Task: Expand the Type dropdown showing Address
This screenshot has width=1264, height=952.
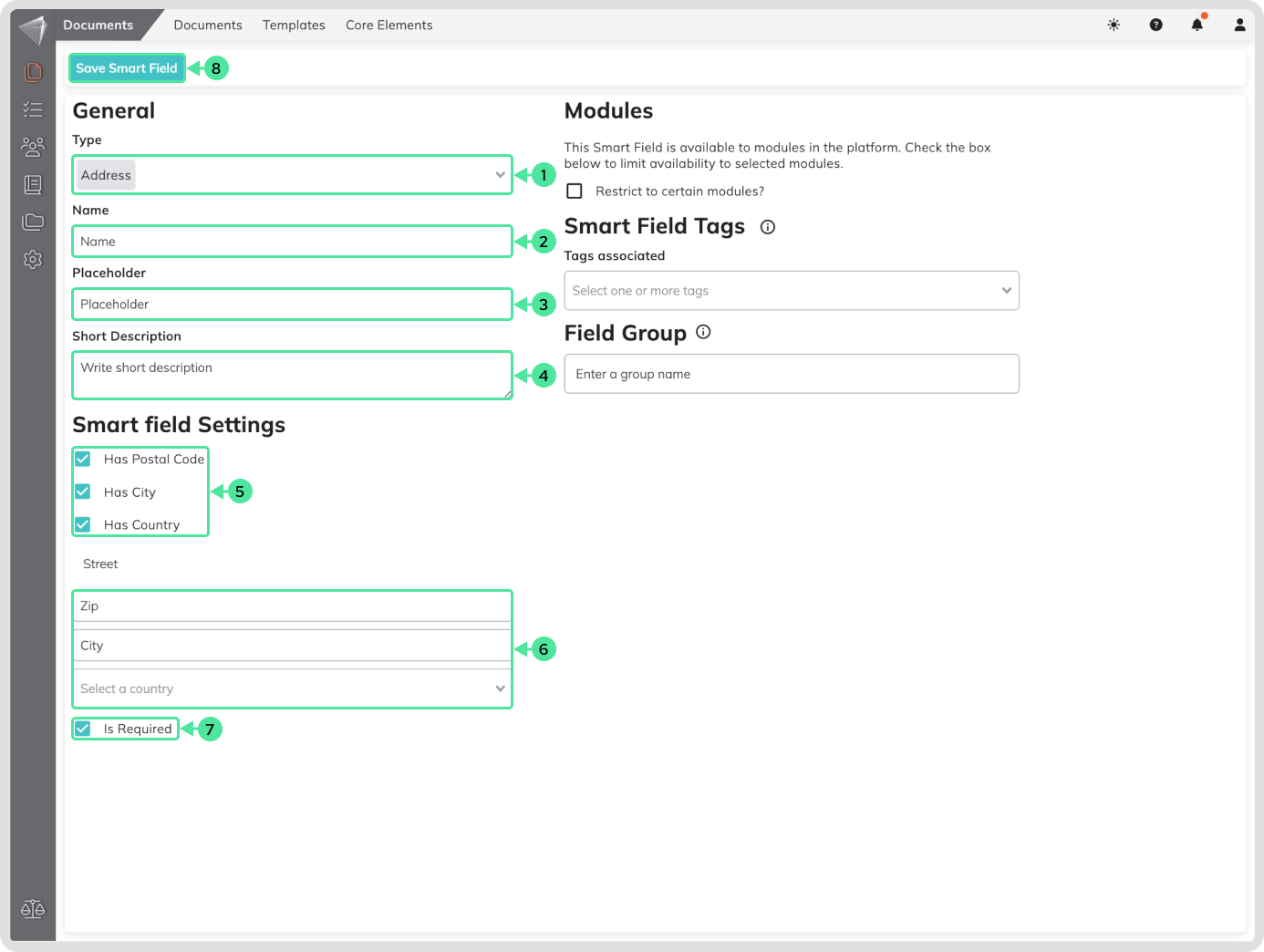Action: click(292, 175)
